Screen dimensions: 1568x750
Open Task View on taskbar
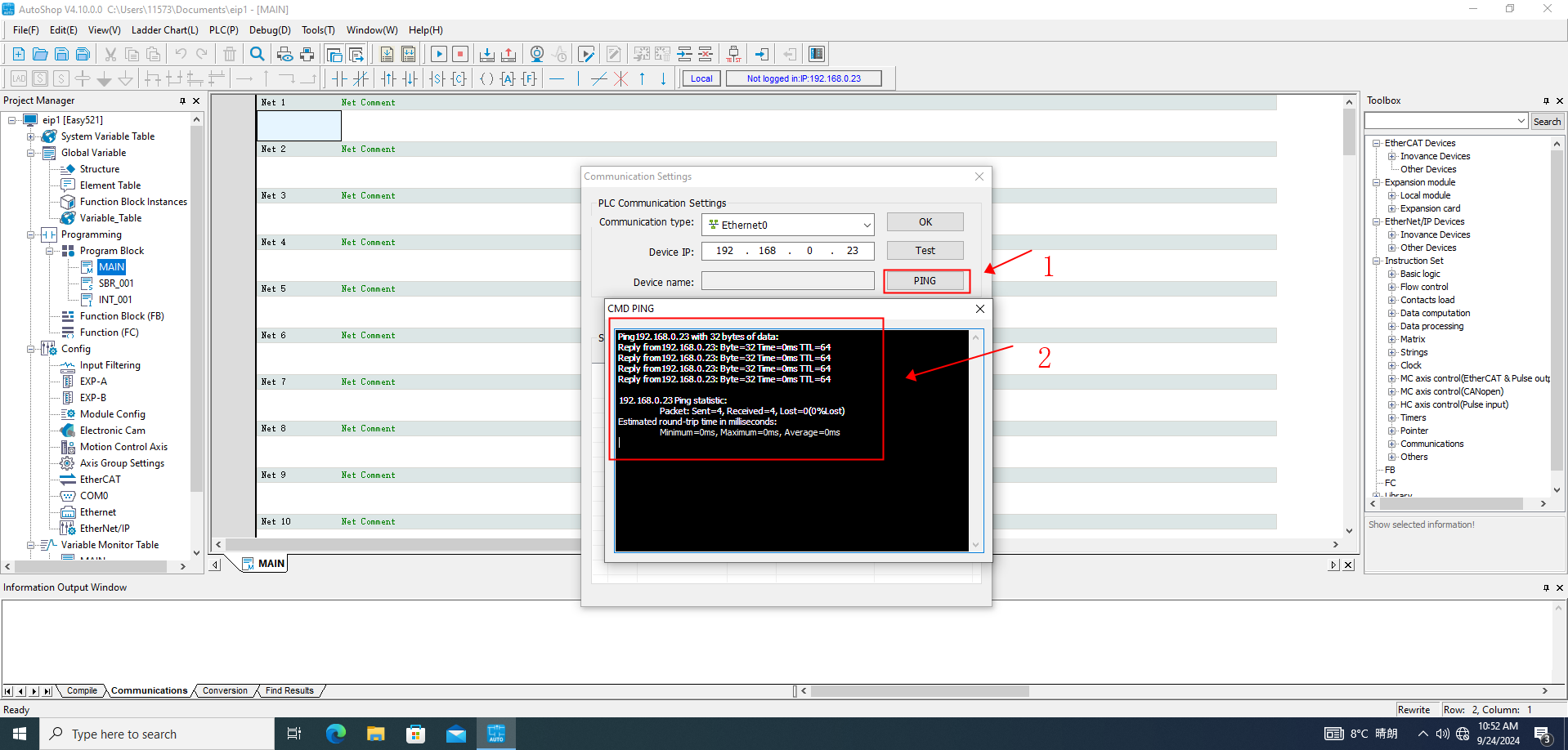pyautogui.click(x=294, y=734)
